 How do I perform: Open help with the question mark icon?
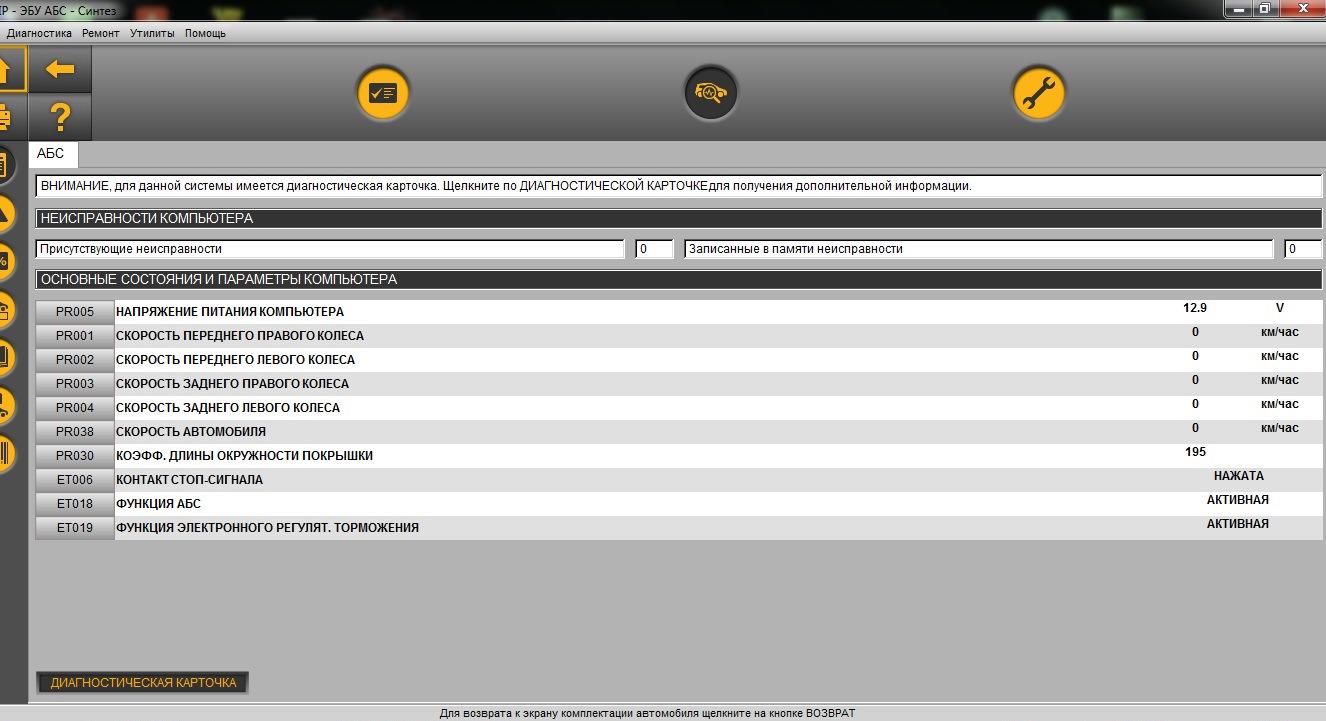point(60,118)
